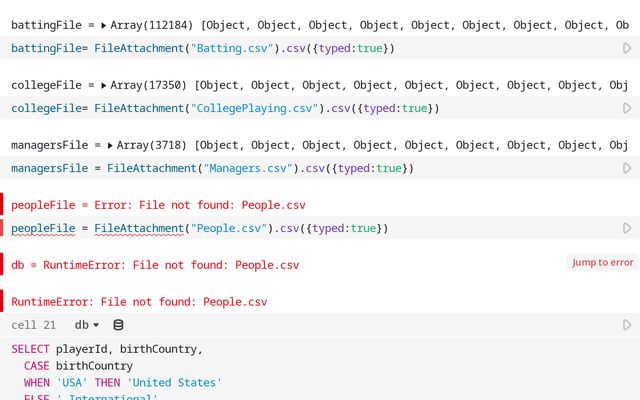Run the peopleFile cell with play icon
Viewport: 640px width, 400px height.
(627, 228)
